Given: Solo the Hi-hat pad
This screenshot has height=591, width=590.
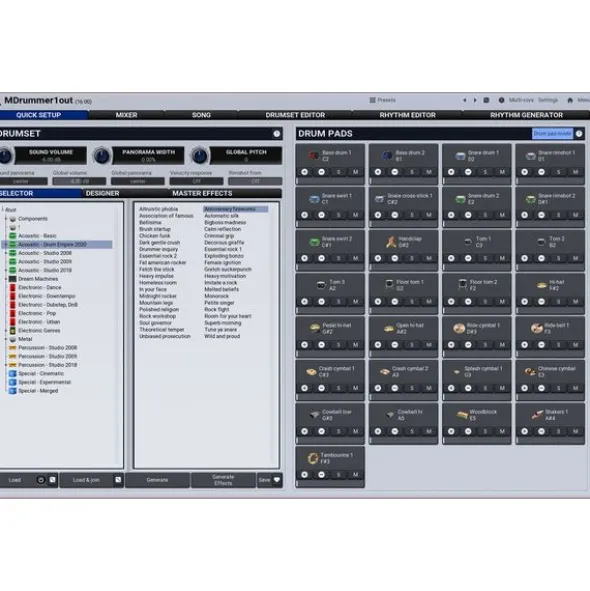Looking at the screenshot, I should click(x=559, y=302).
